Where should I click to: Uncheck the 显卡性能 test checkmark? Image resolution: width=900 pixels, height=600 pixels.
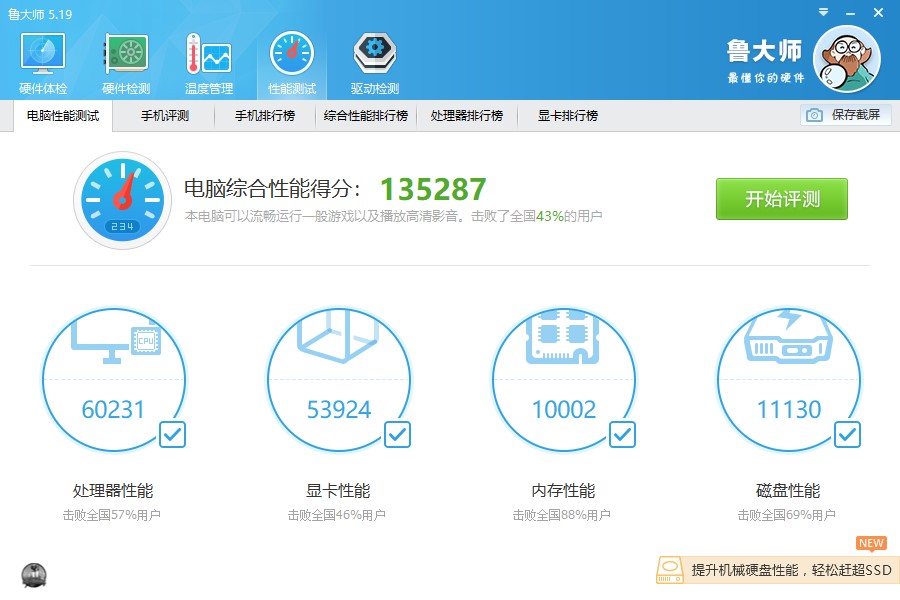tap(397, 434)
